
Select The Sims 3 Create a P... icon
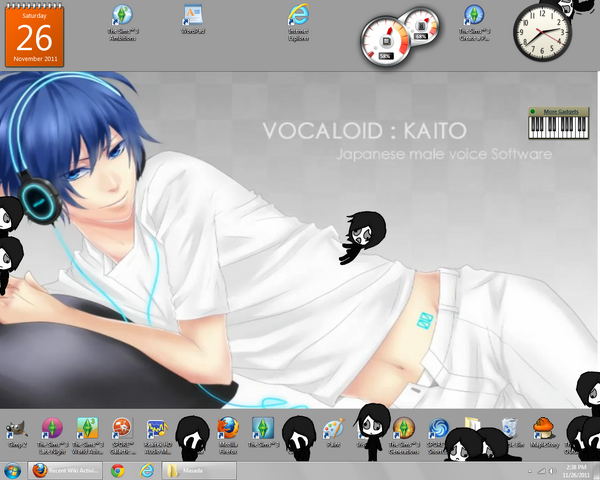(x=474, y=22)
